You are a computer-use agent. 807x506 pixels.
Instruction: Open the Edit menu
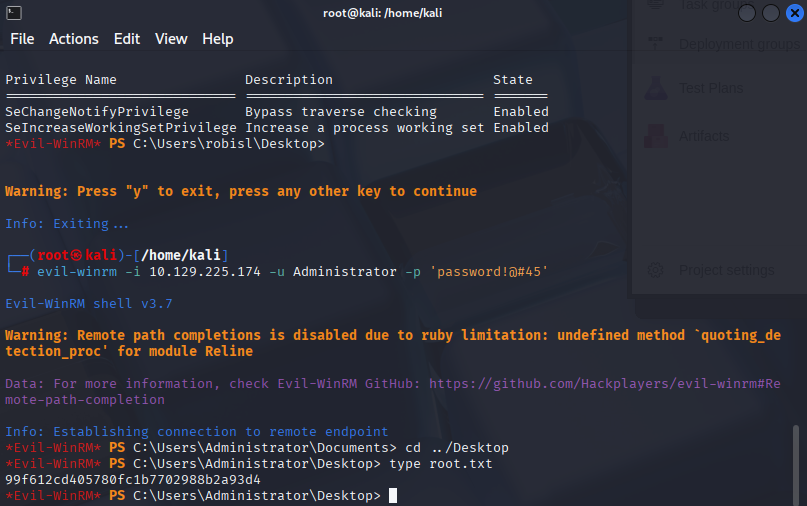point(127,39)
